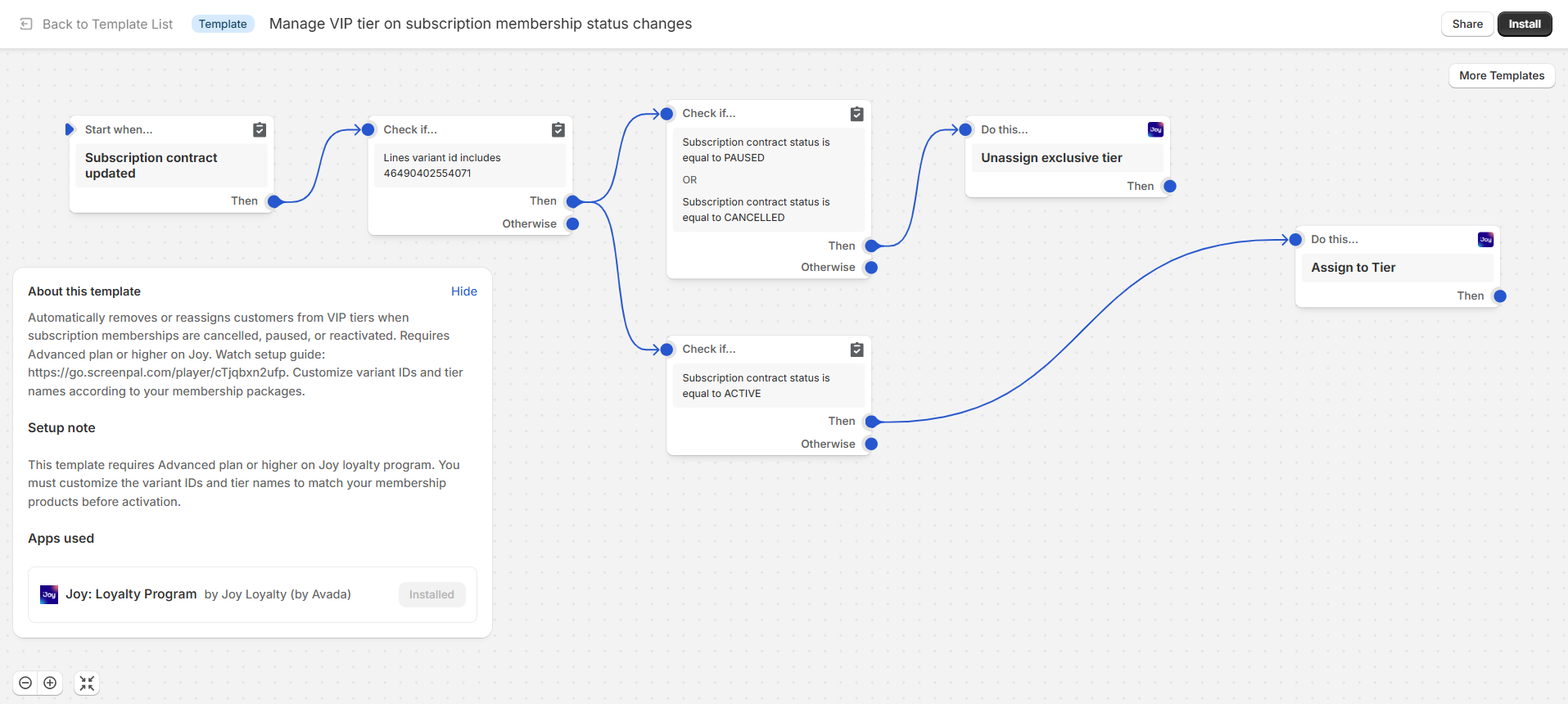Image resolution: width=1568 pixels, height=704 pixels.
Task: Click the disabled Installed button for Joy
Action: pos(432,594)
